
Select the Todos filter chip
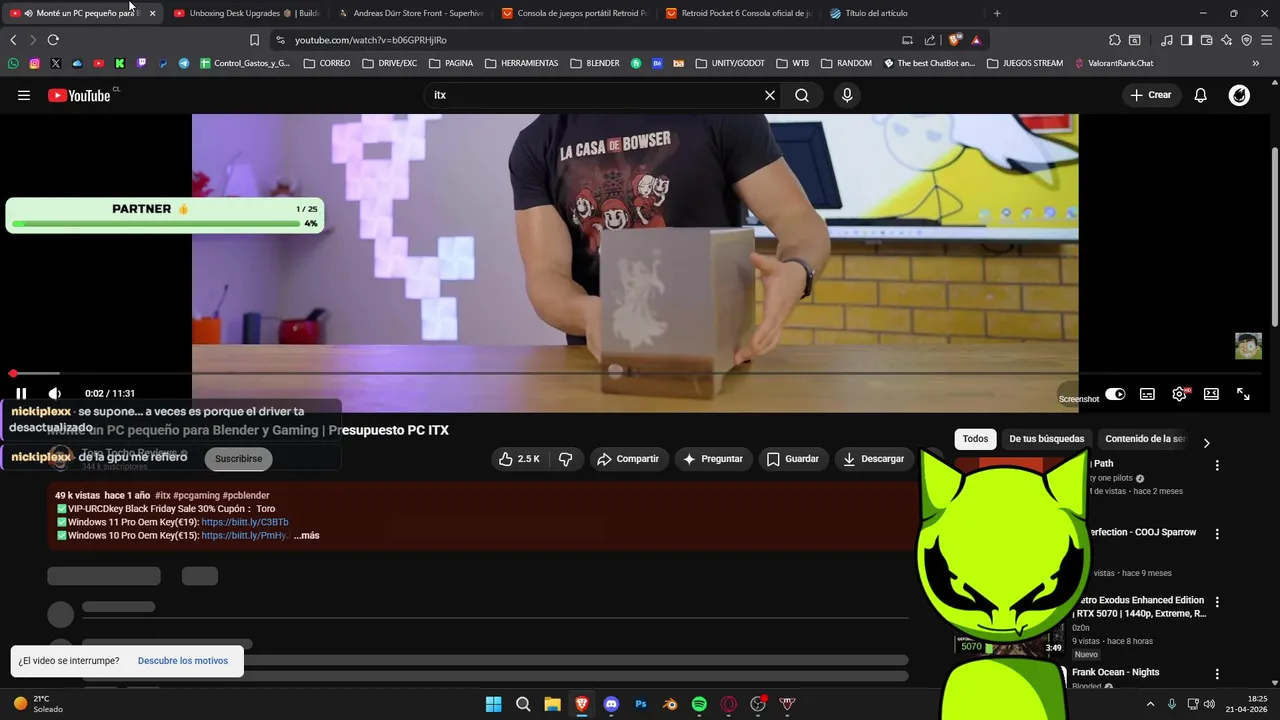975,439
